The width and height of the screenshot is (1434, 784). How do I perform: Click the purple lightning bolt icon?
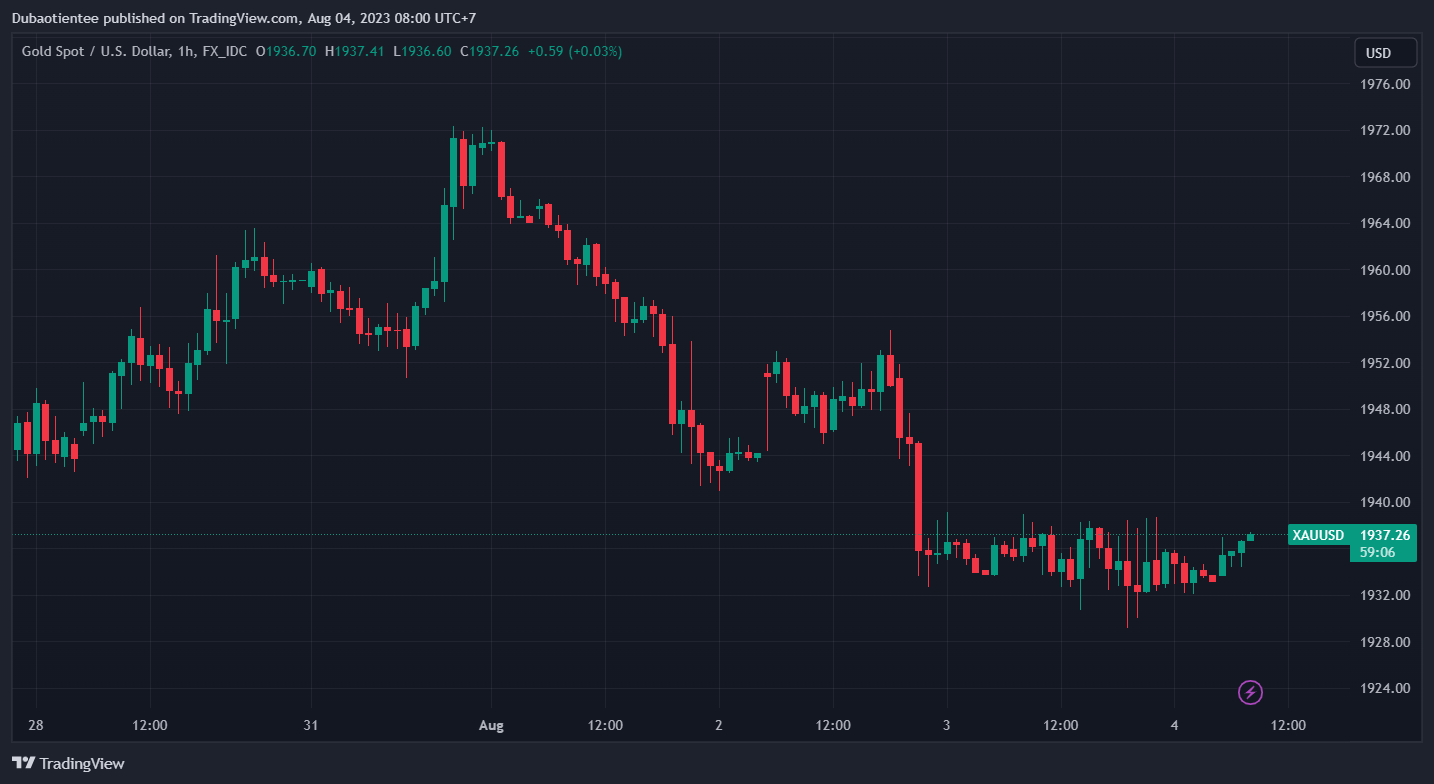[x=1250, y=692]
